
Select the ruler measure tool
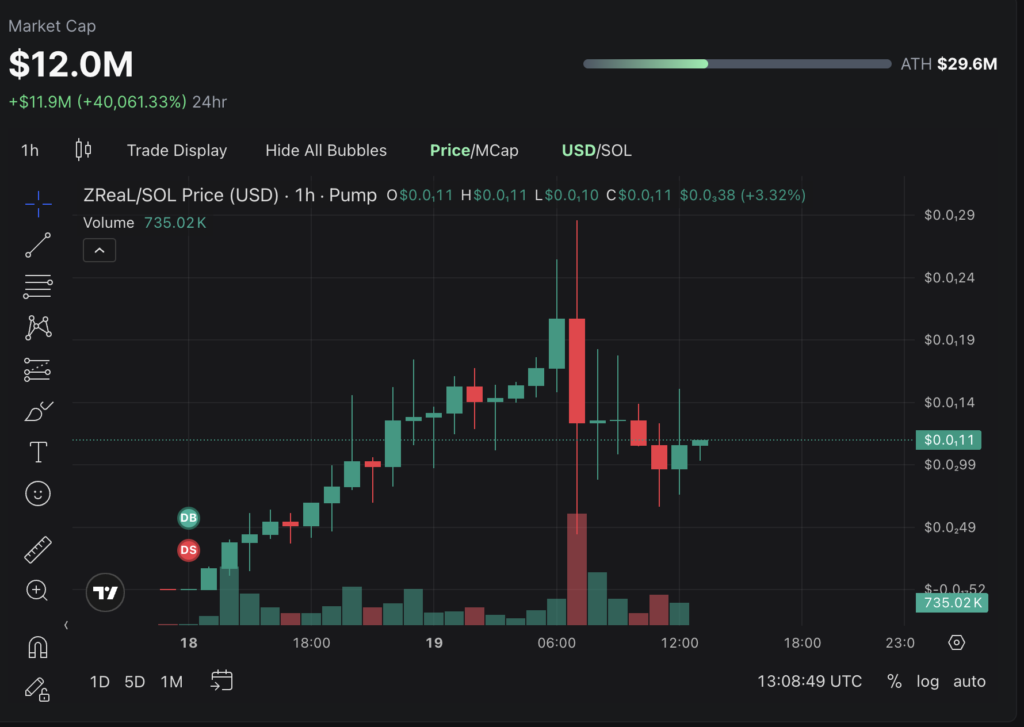click(x=38, y=549)
